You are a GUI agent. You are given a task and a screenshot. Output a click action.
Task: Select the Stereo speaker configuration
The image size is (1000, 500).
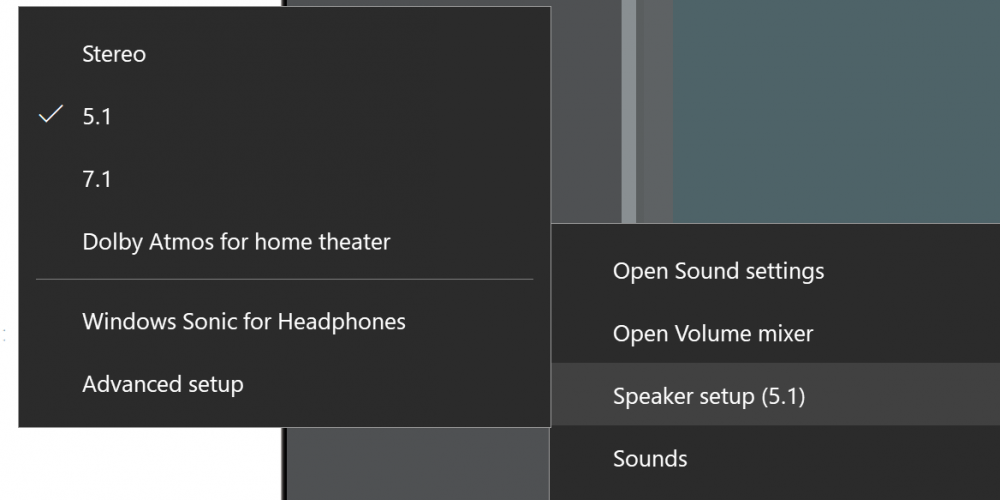coord(114,55)
